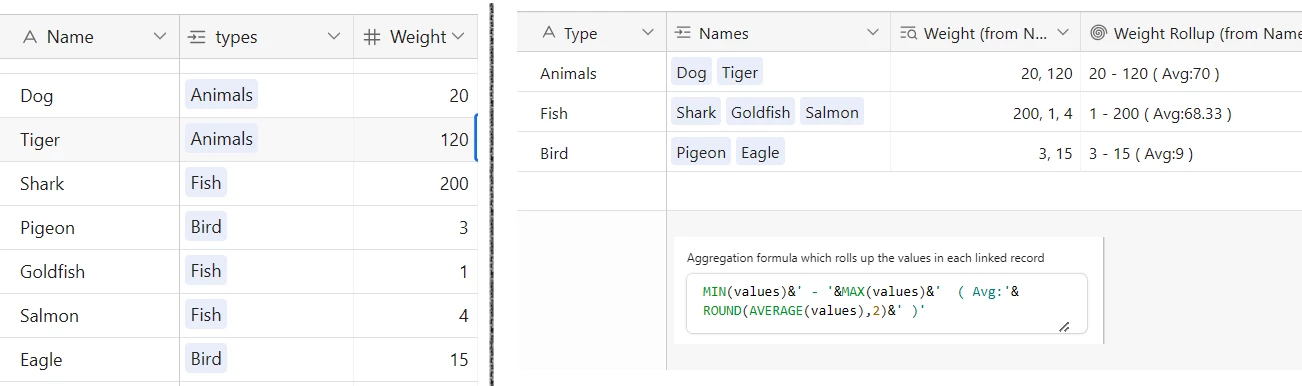The width and height of the screenshot is (1302, 386).
Task: Click the Eagle linked record chip
Action: coord(760,152)
